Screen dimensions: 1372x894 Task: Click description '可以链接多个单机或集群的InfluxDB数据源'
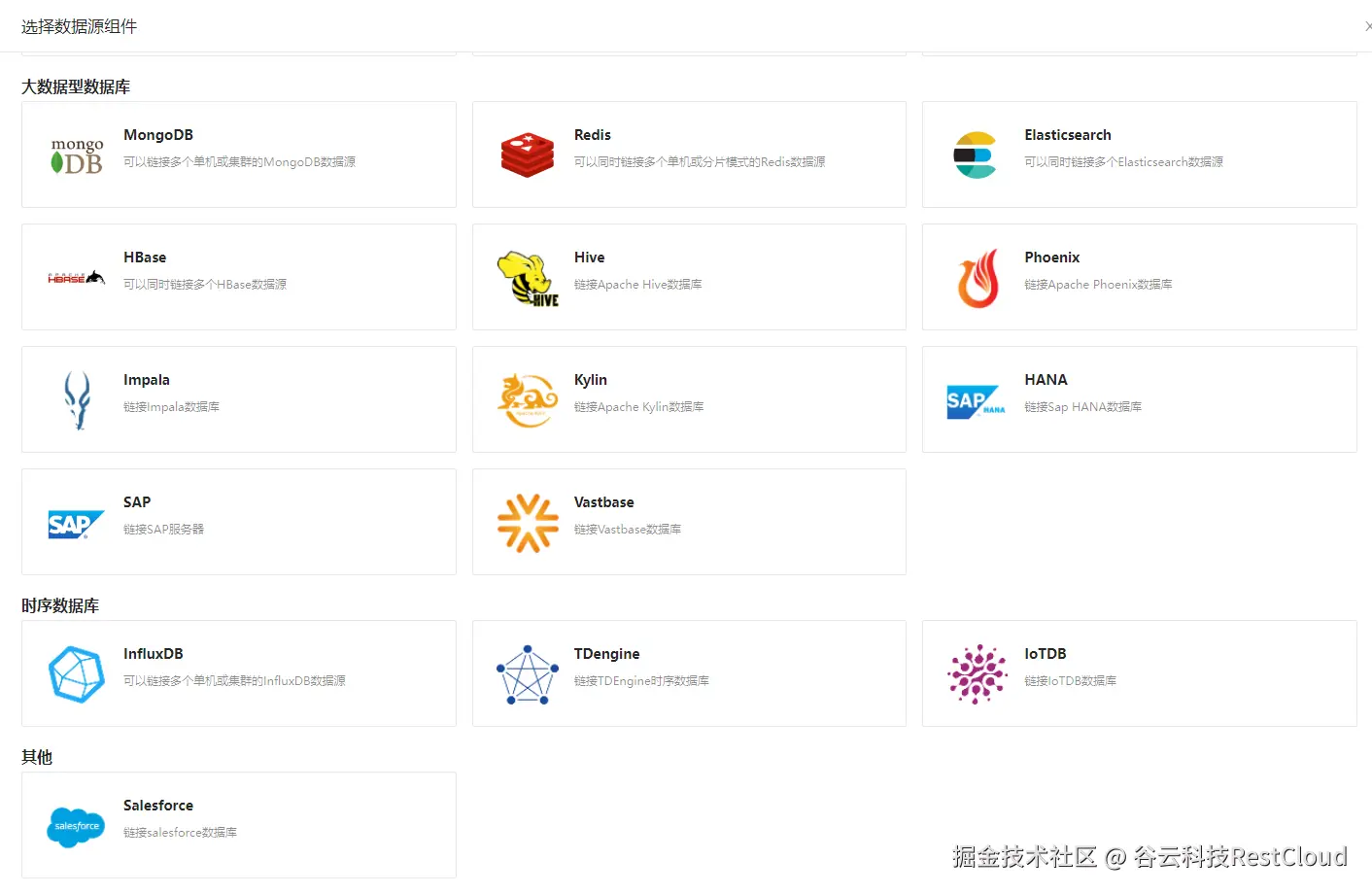[234, 681]
